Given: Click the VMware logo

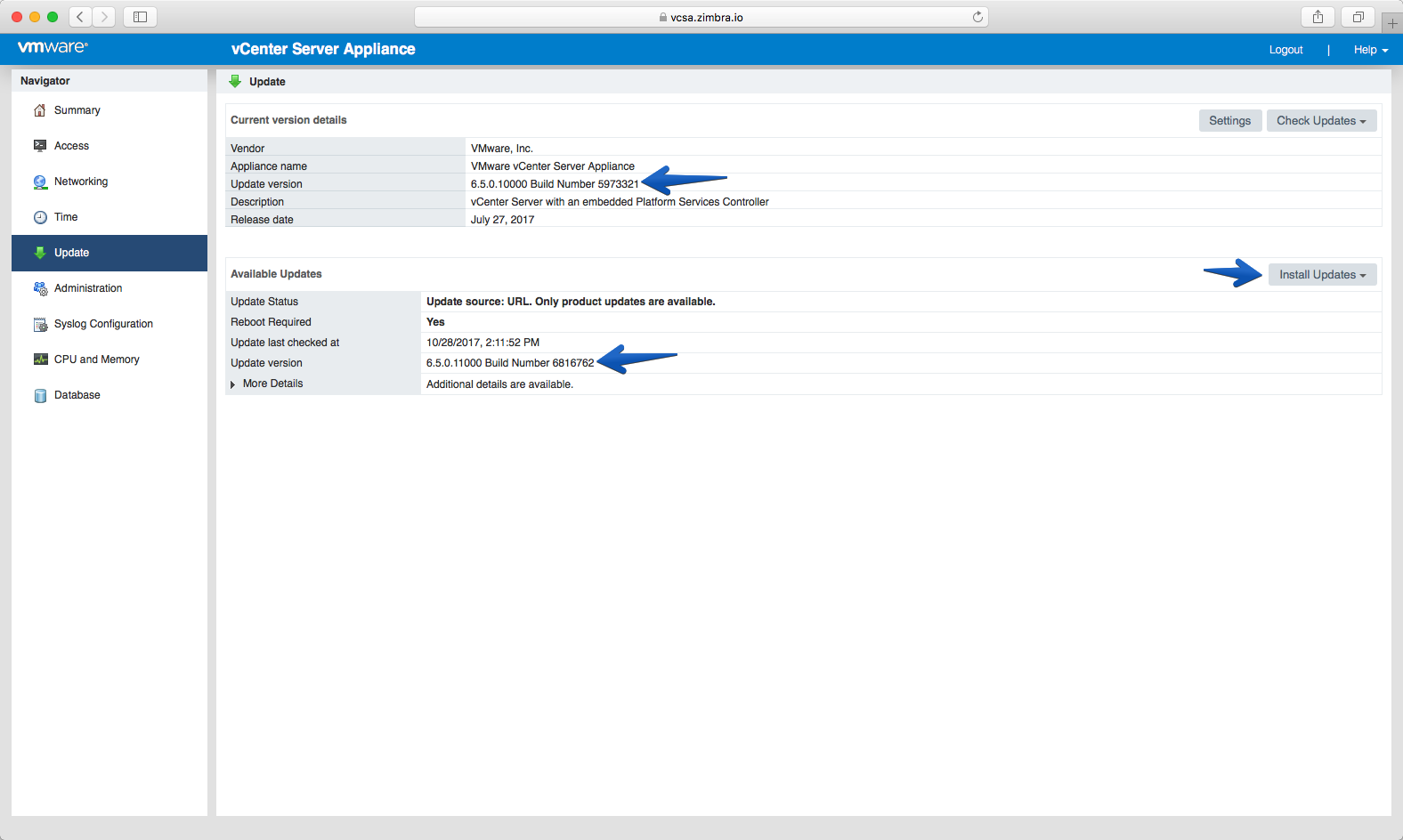Looking at the screenshot, I should coord(53,47).
